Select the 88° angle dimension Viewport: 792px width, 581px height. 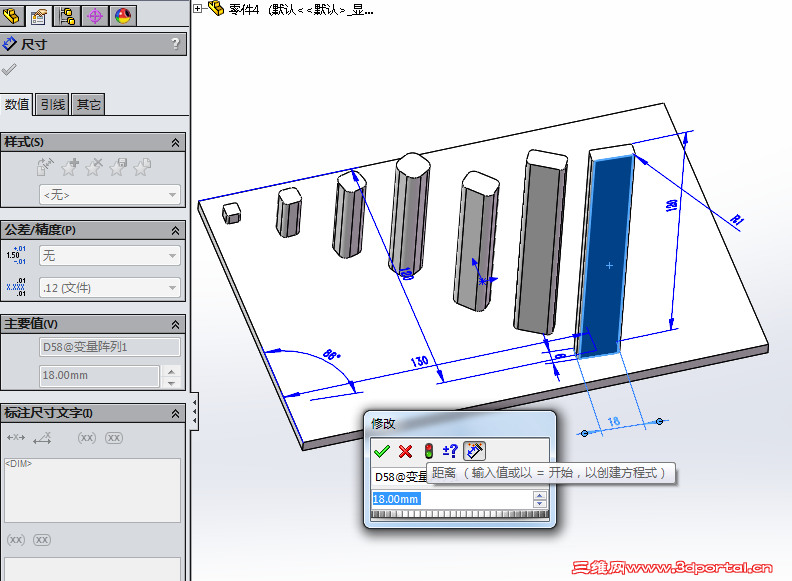click(331, 354)
